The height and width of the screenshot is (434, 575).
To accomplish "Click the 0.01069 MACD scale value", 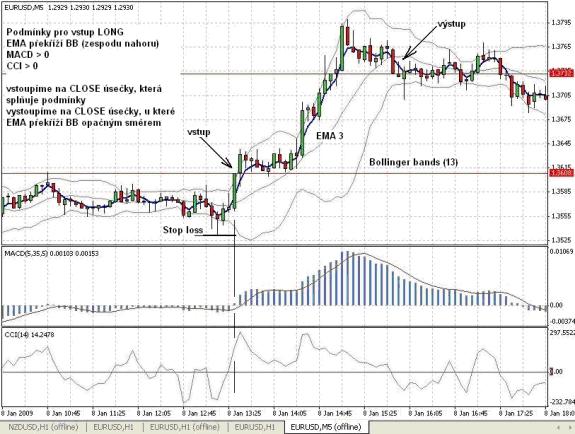I will coord(561,251).
